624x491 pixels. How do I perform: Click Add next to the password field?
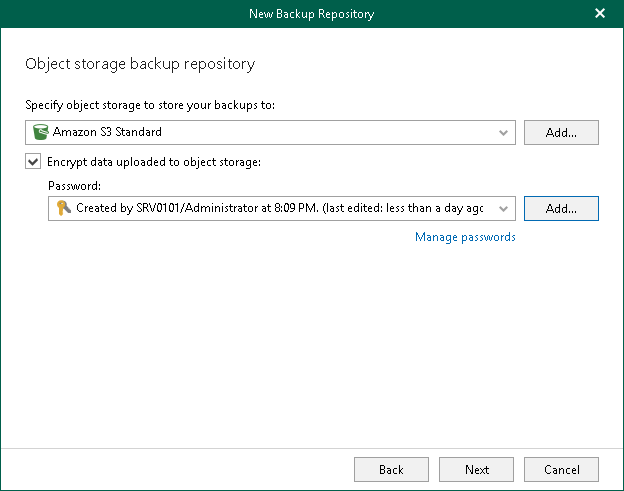click(560, 208)
